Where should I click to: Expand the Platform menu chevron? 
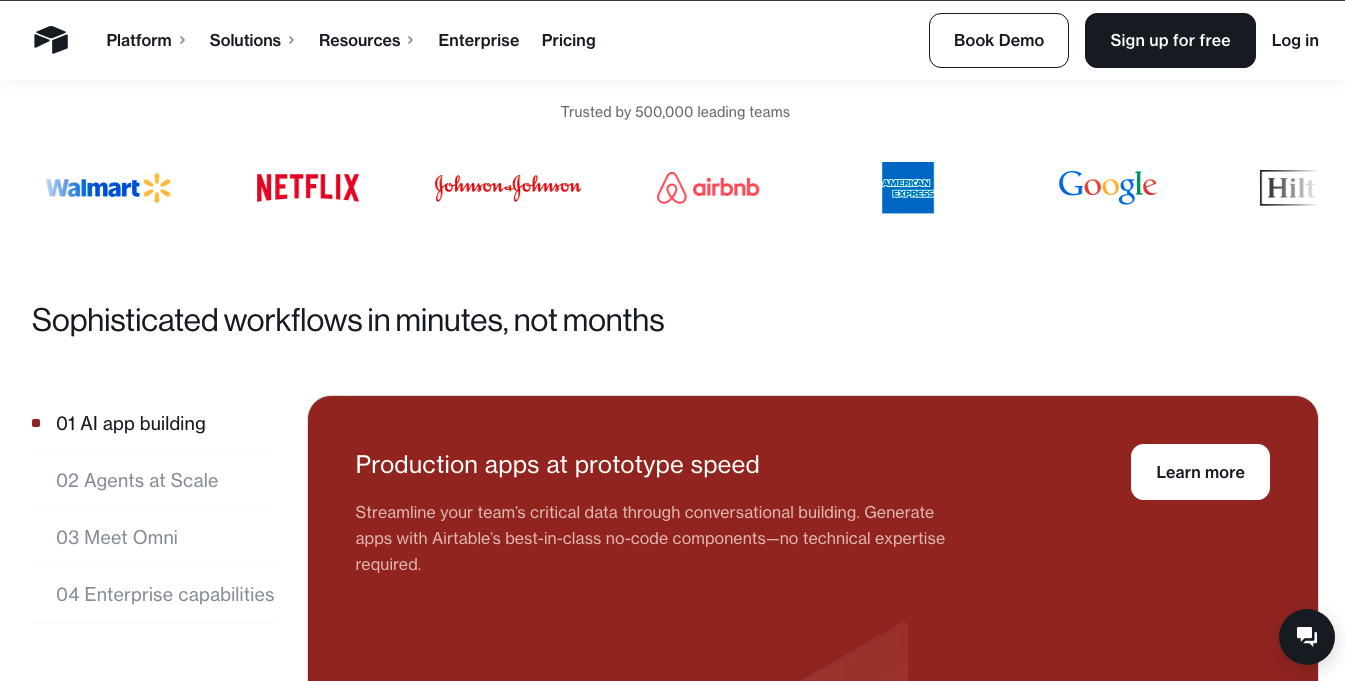pos(182,40)
